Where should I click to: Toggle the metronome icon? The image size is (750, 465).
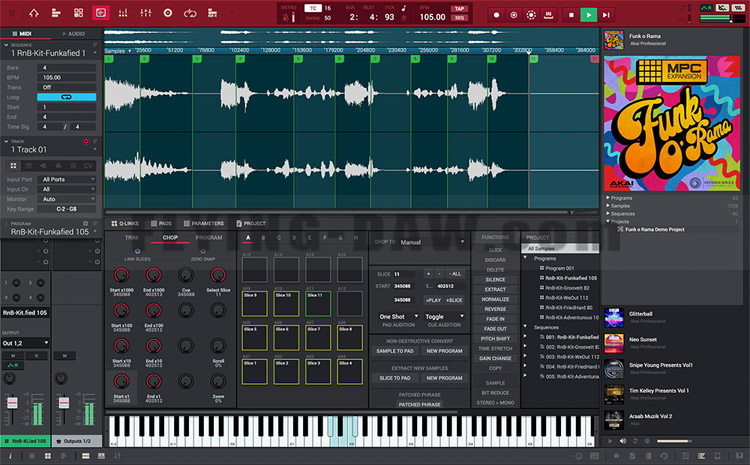coord(286,18)
